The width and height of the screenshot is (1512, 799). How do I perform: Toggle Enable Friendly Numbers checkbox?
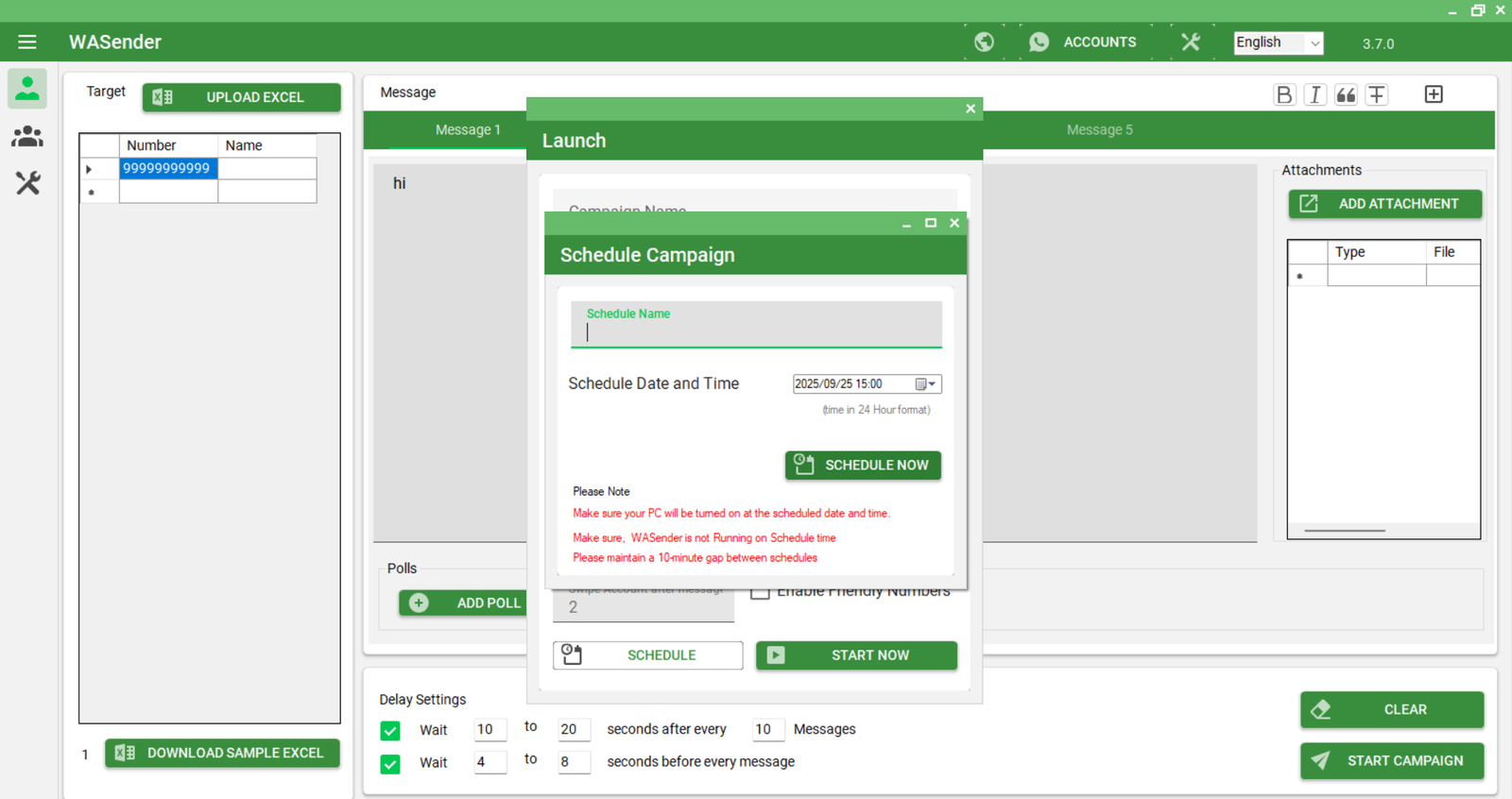(x=760, y=592)
